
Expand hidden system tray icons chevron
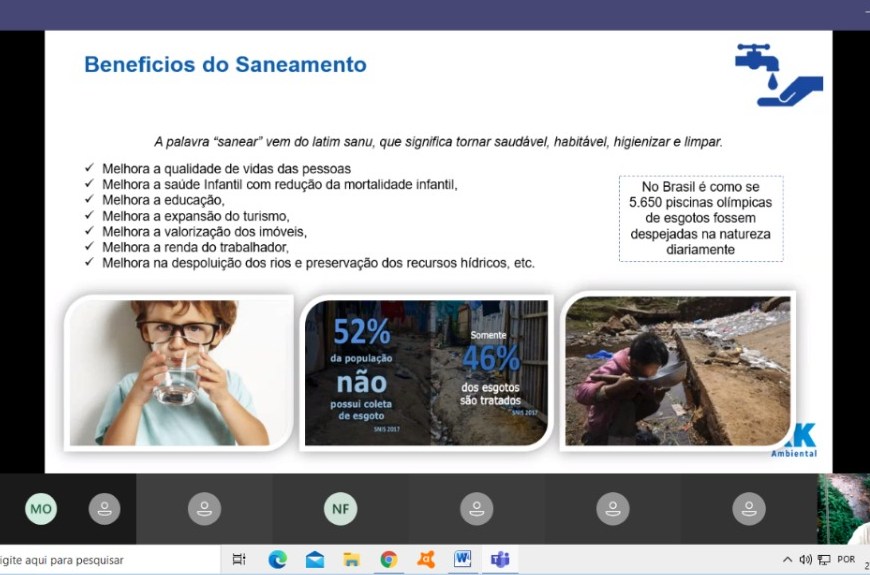click(x=788, y=560)
